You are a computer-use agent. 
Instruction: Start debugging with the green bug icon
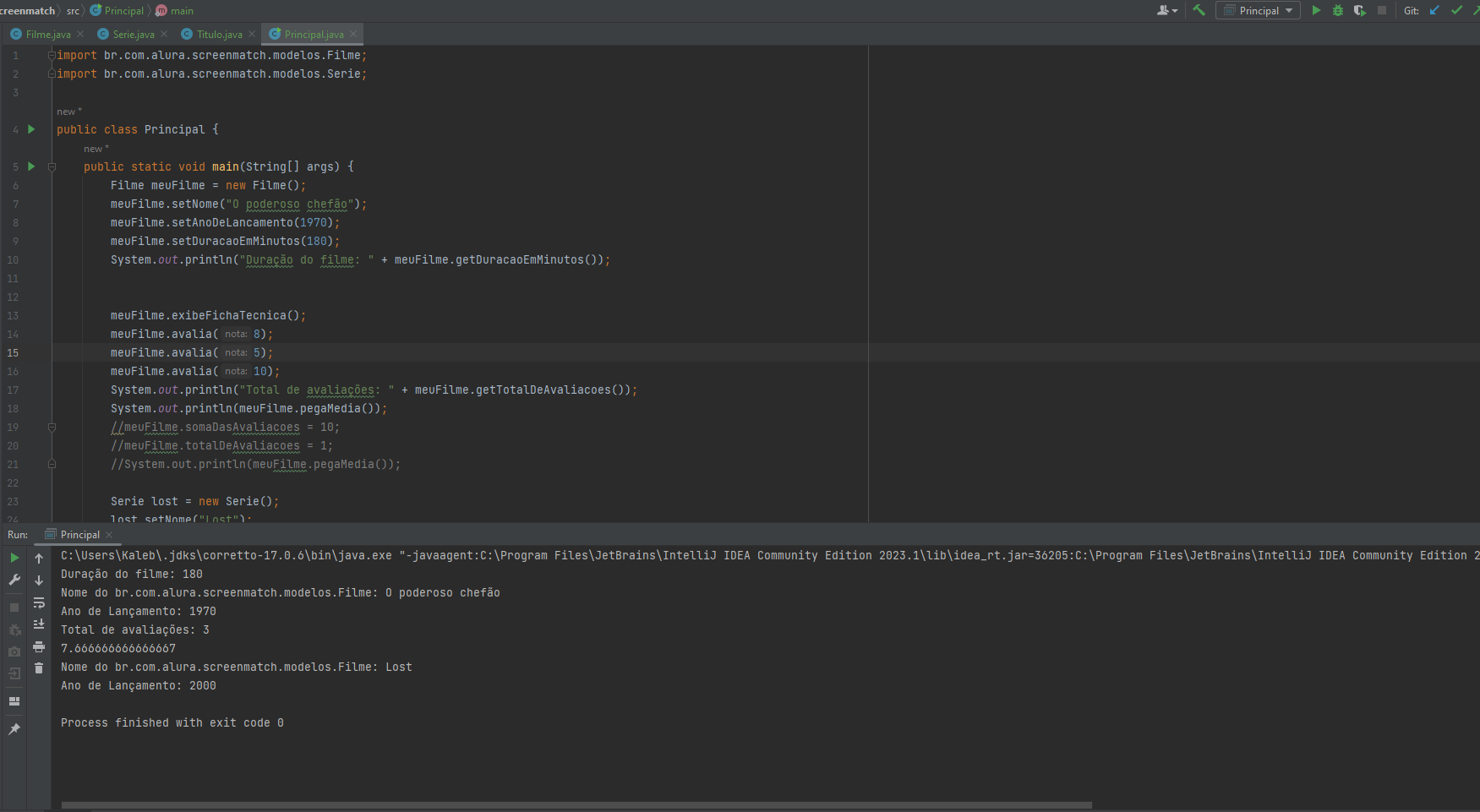[x=1338, y=10]
